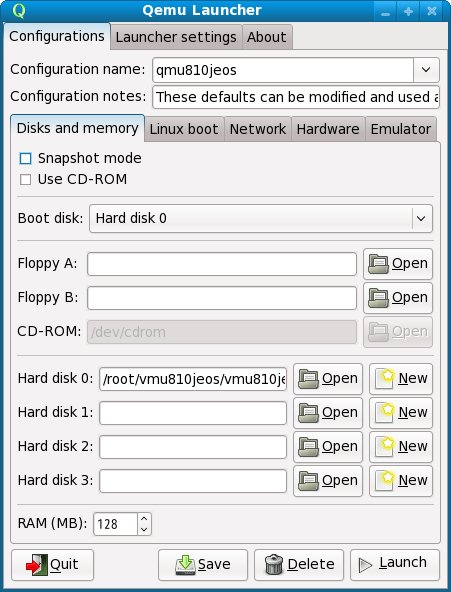Create a new image for Hard disk 1

401,413
